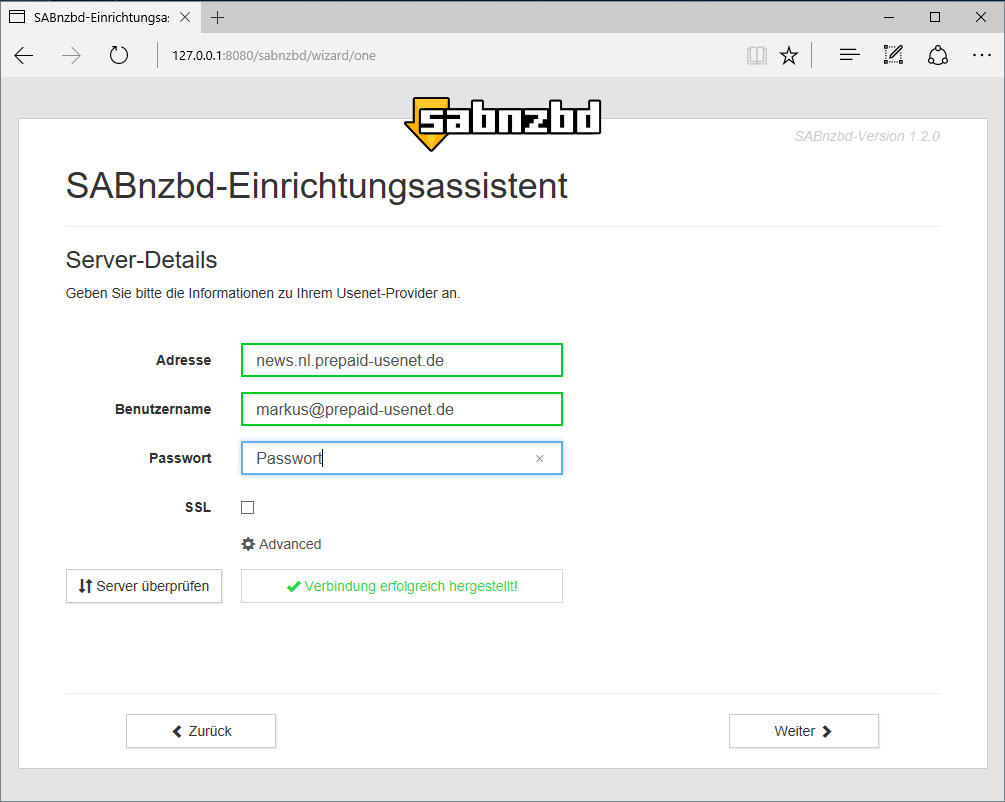Screen dimensions: 1005x802
Task: Add page to favorites star icon
Action: [x=789, y=56]
